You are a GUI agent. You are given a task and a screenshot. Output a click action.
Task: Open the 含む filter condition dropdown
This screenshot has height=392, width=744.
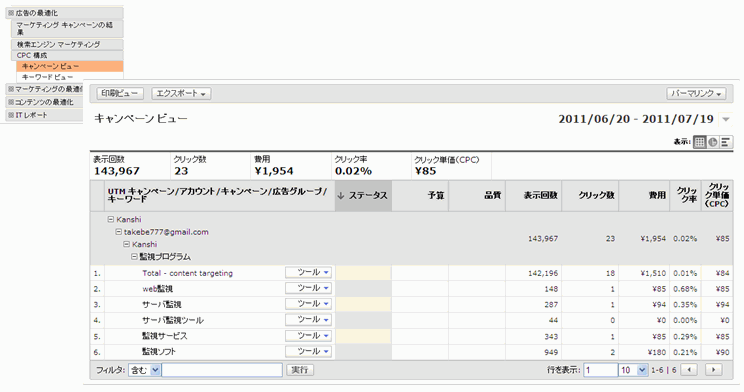144,370
